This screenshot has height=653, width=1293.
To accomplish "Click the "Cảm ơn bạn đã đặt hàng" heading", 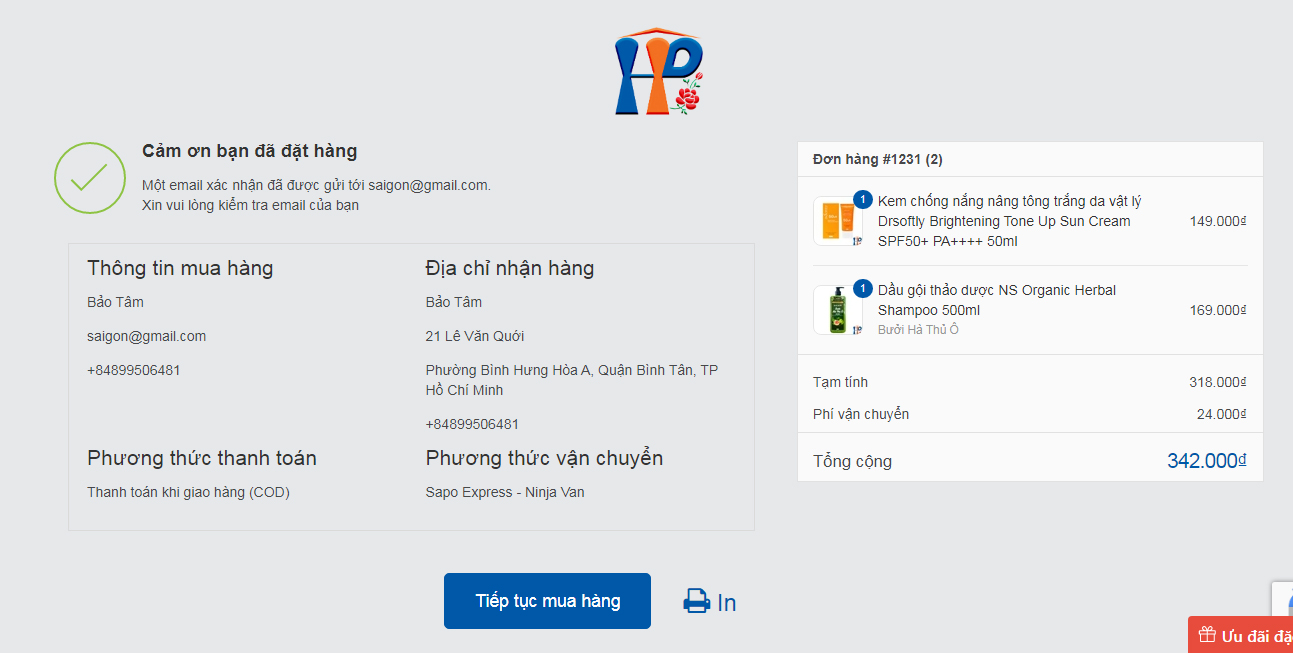I will point(249,151).
